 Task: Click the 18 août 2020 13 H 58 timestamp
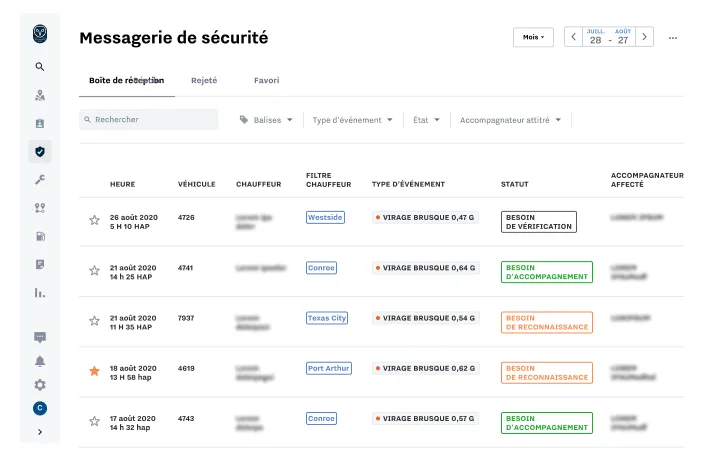pos(133,373)
